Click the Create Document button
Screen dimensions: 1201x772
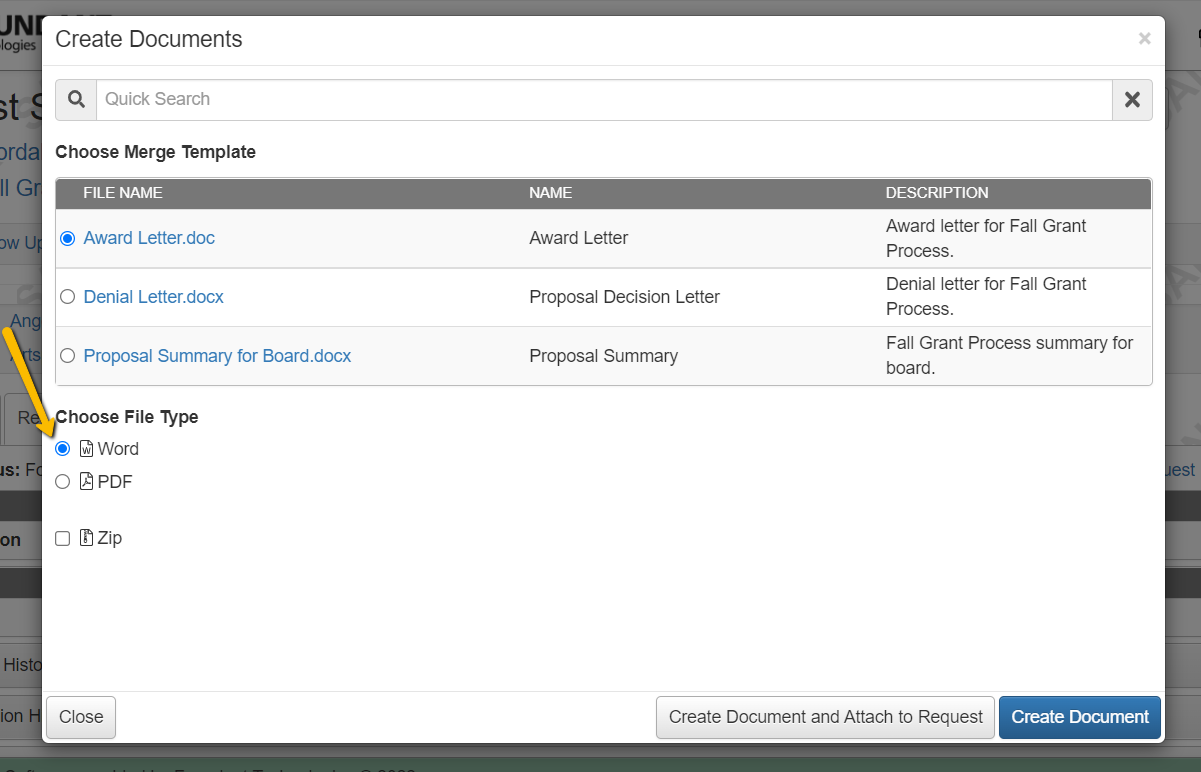pyautogui.click(x=1079, y=717)
